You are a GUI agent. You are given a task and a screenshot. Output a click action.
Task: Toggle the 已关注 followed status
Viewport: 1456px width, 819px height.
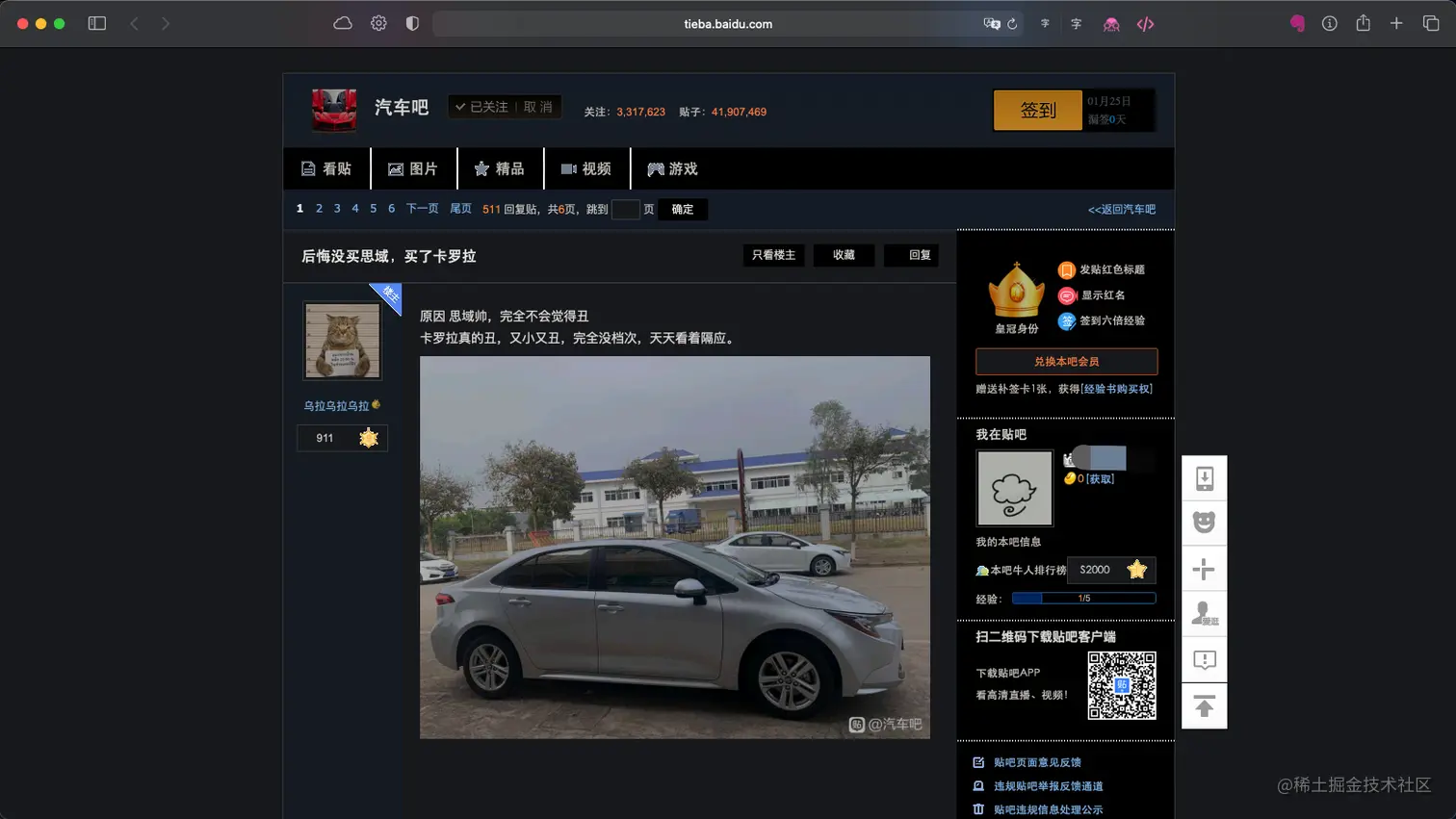(481, 107)
